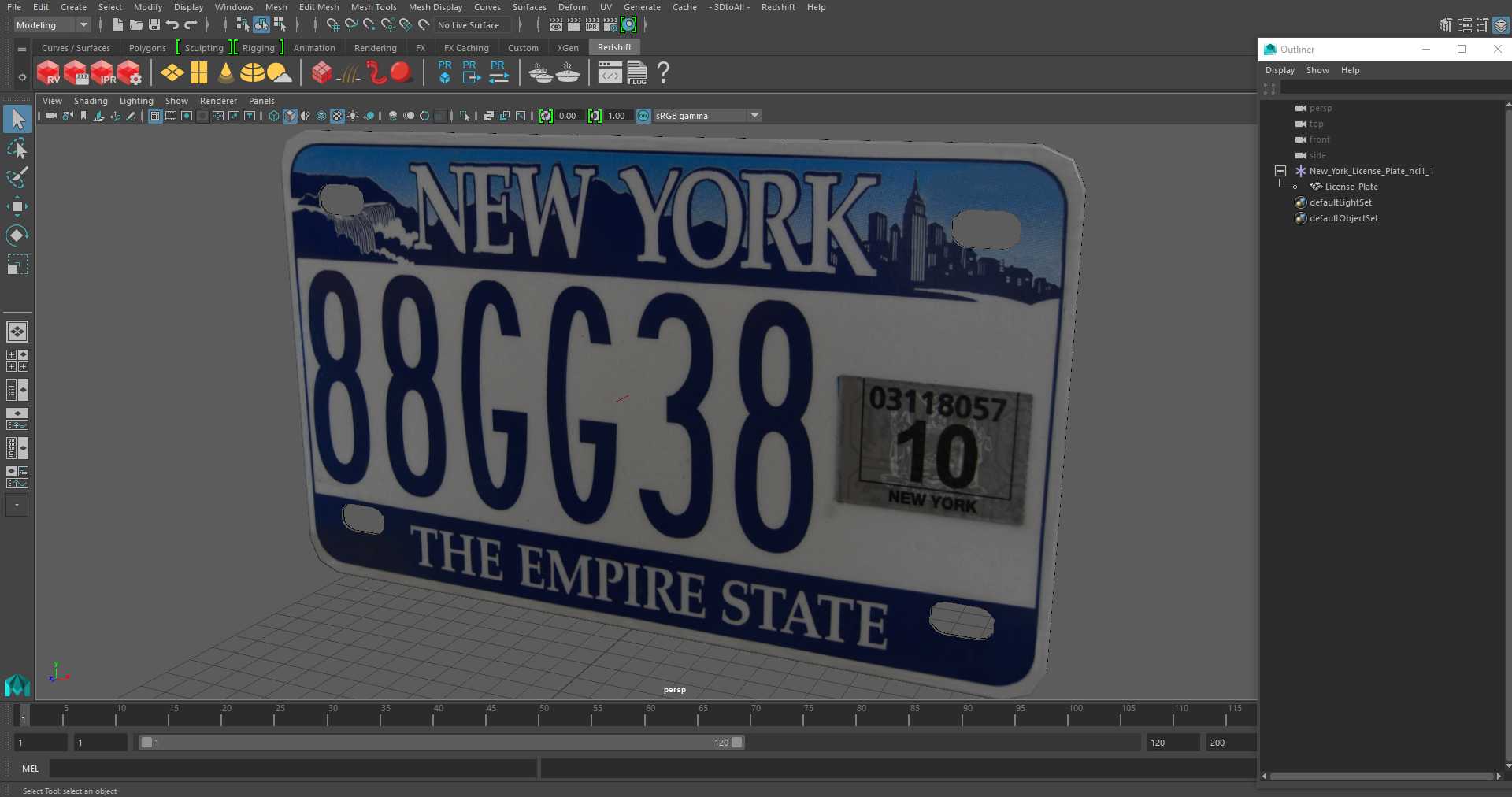Collapse New_York_License_Plate_ncl1_1 node in Outliner
This screenshot has width=1512, height=797.
[x=1280, y=171]
